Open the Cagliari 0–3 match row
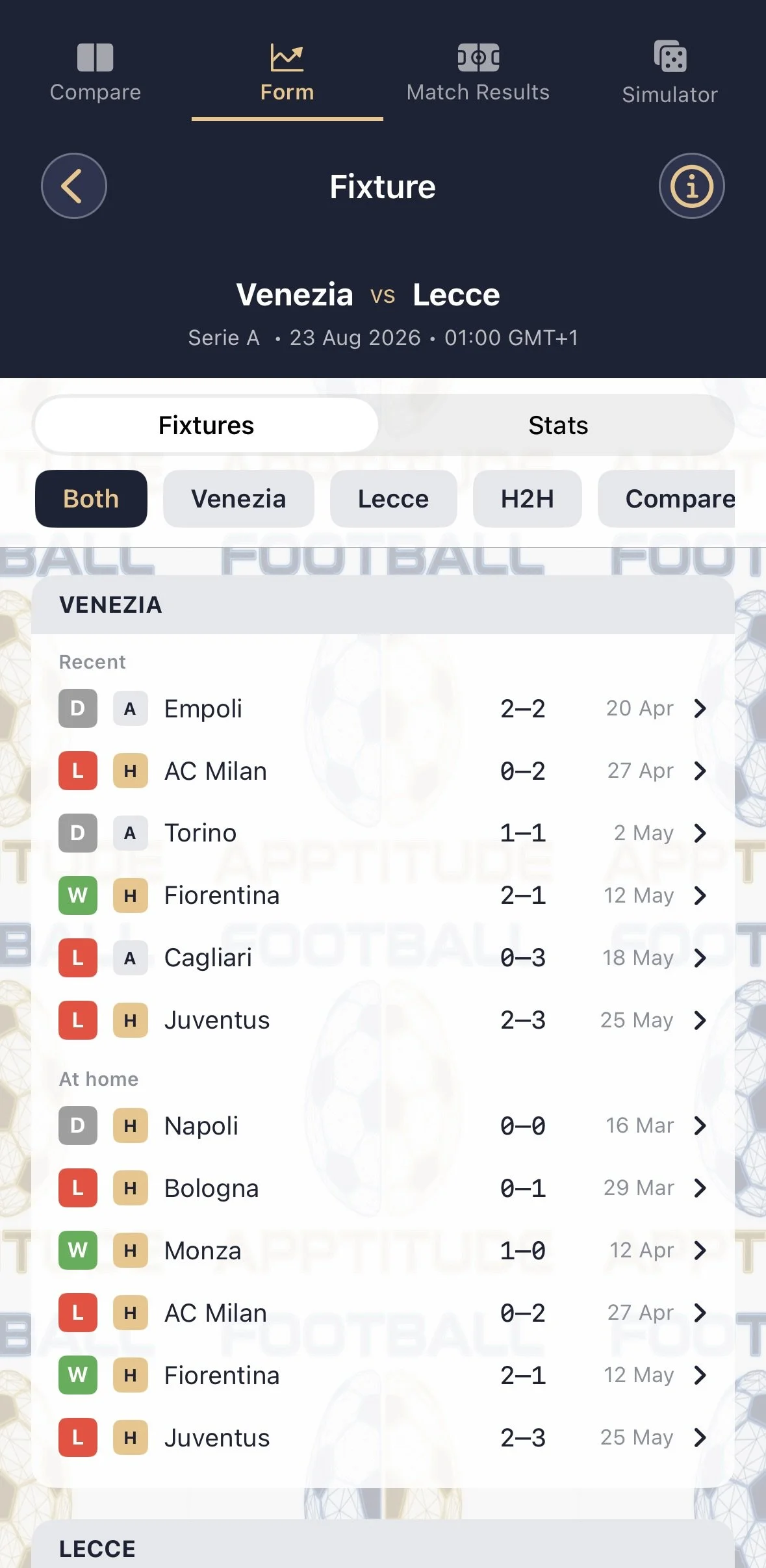Viewport: 766px width, 1568px height. [383, 958]
